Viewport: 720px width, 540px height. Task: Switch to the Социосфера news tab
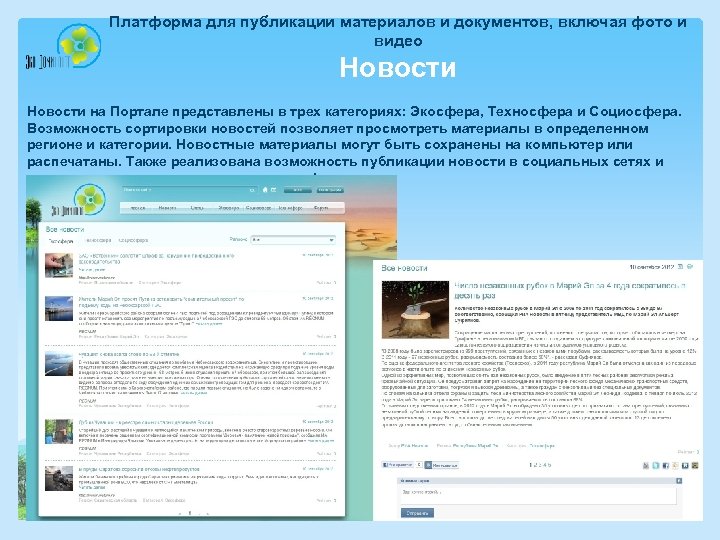tap(133, 240)
